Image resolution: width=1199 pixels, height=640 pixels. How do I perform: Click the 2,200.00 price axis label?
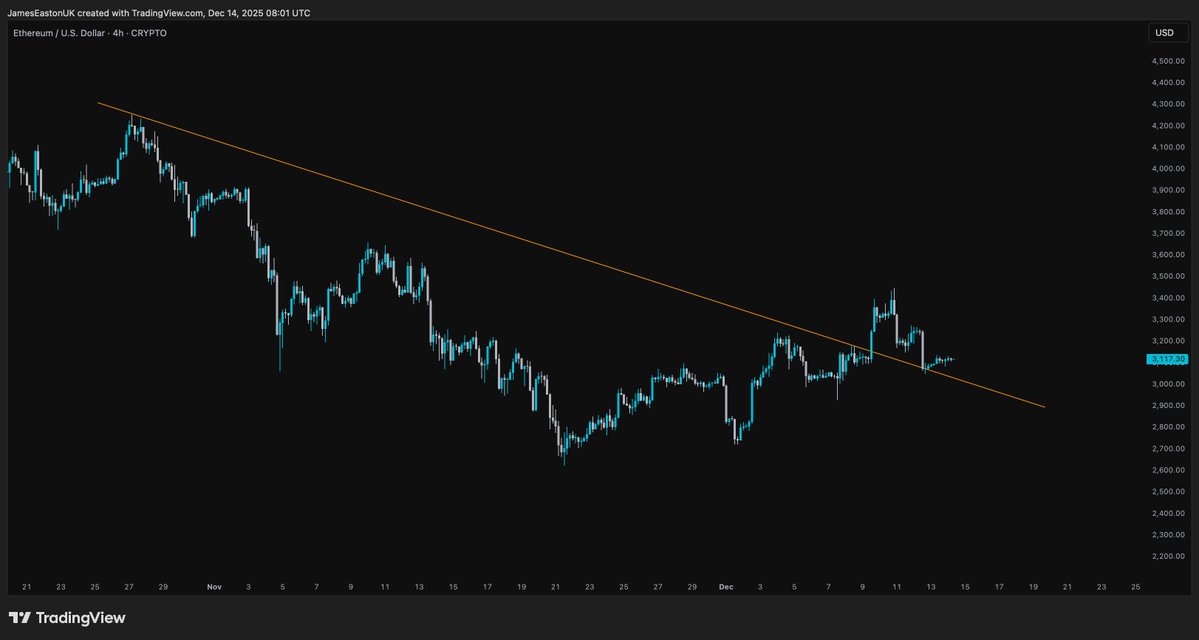click(x=1168, y=556)
